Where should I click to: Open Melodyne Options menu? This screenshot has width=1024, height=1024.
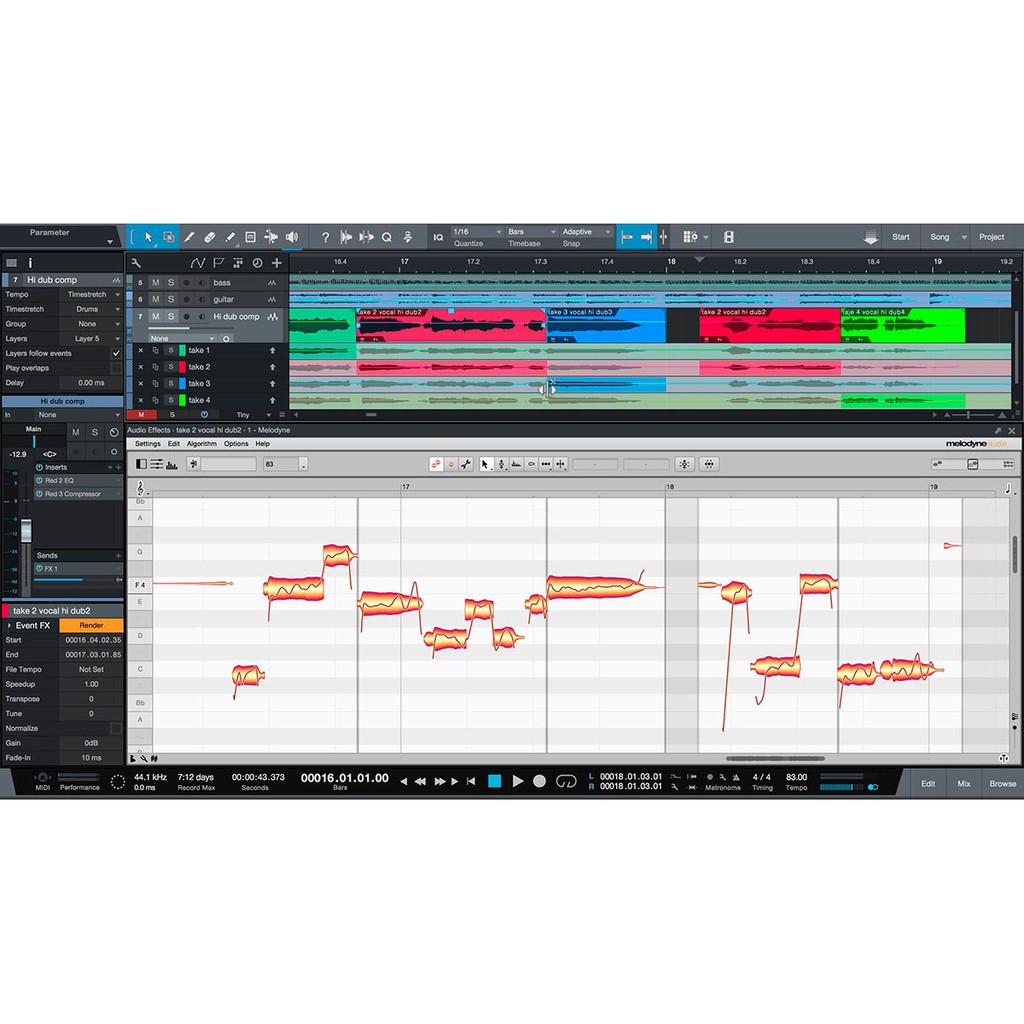click(x=236, y=443)
